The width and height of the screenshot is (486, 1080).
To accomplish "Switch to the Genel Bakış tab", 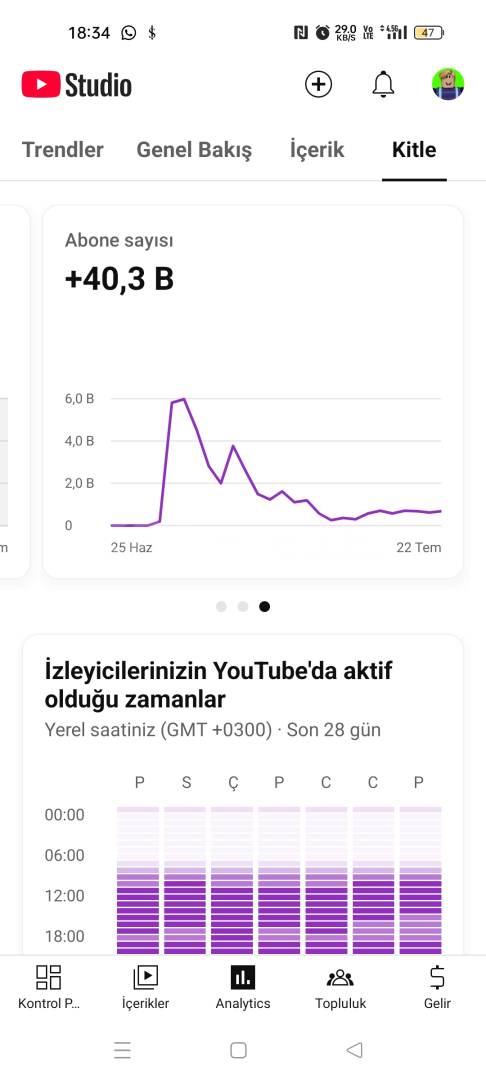I will click(x=194, y=149).
